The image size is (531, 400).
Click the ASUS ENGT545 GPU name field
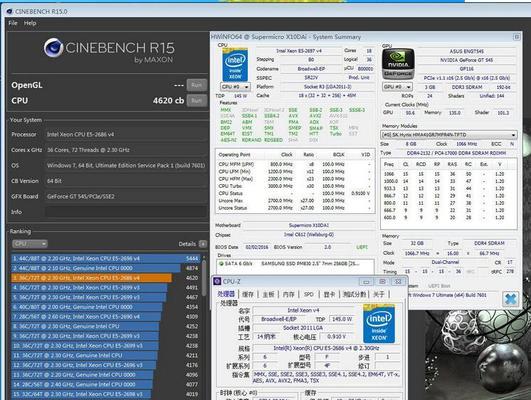tap(466, 51)
